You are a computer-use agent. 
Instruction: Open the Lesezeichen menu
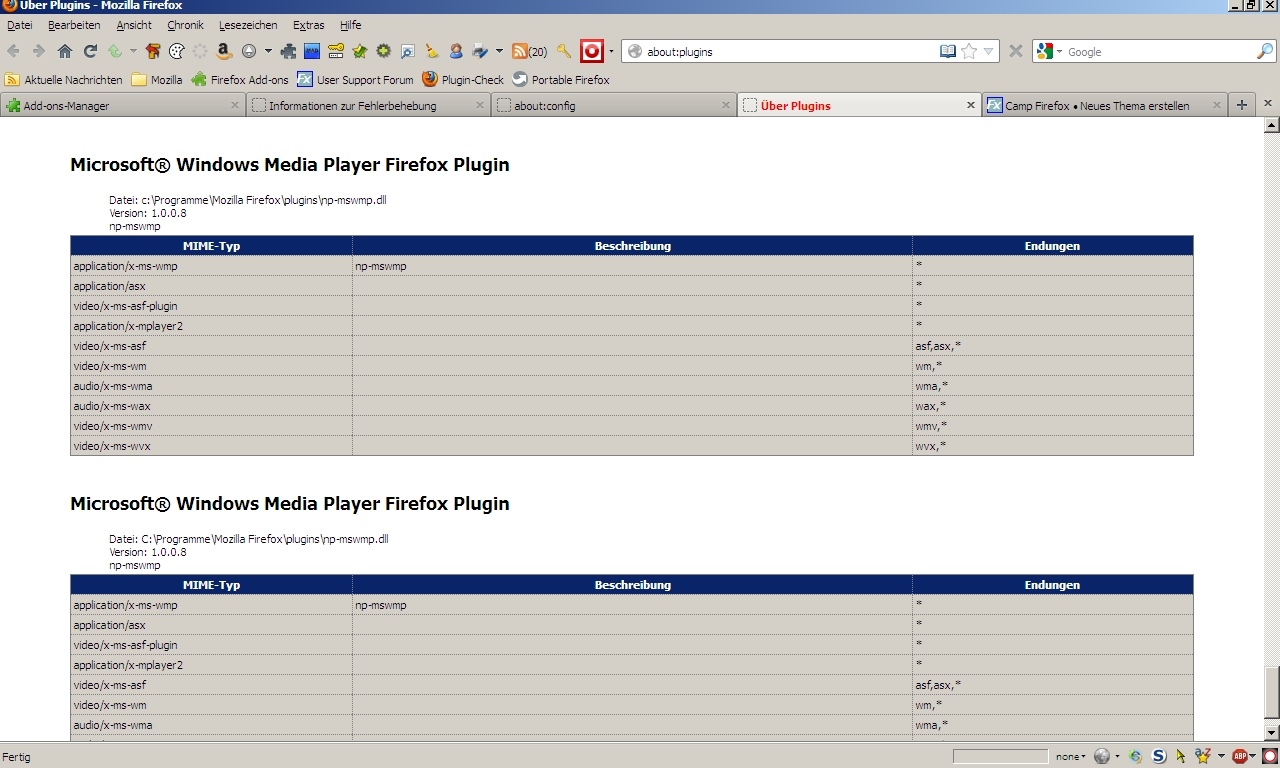tap(248, 25)
